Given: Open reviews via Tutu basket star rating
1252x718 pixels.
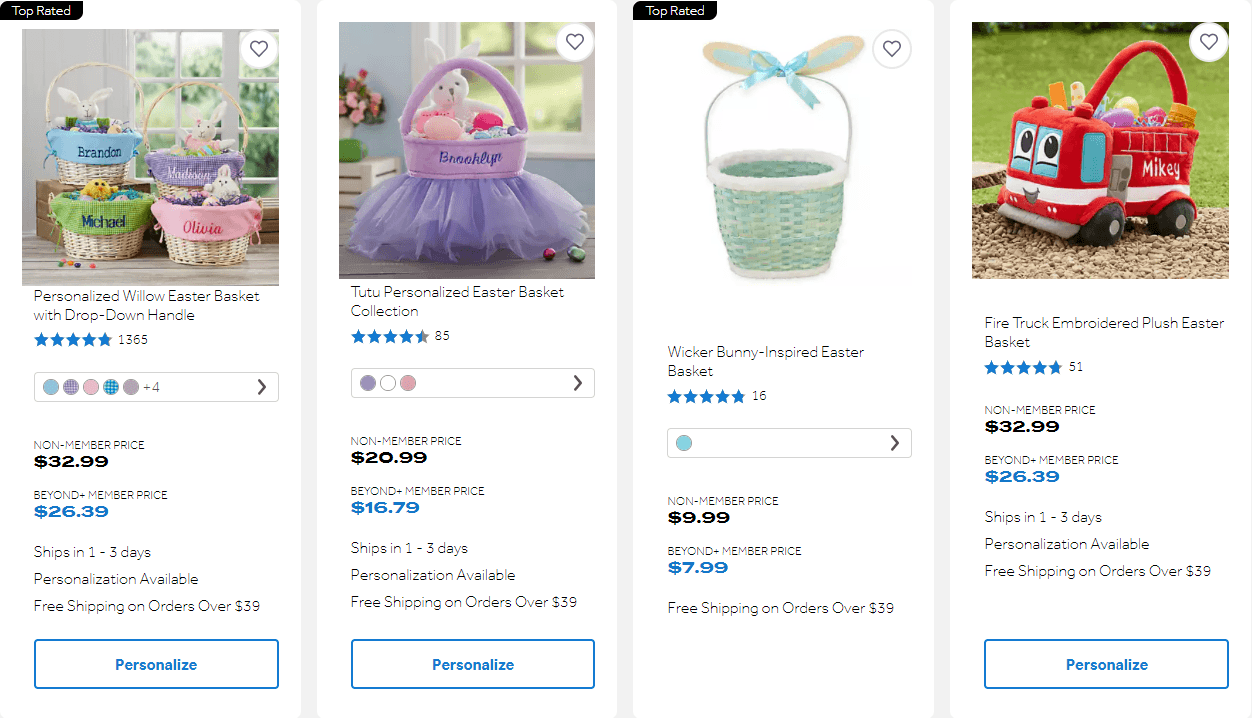Looking at the screenshot, I should coord(389,336).
